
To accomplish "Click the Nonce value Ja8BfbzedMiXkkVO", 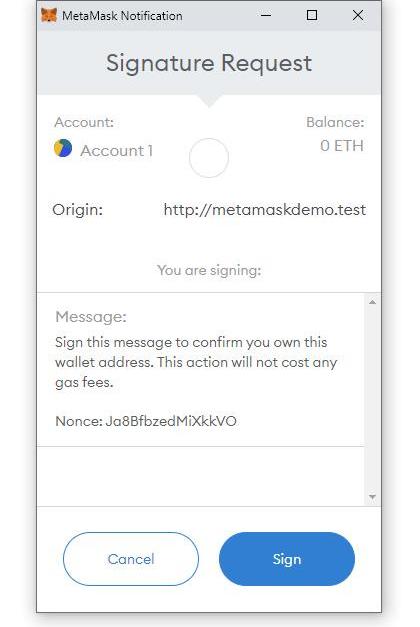I will [x=171, y=421].
